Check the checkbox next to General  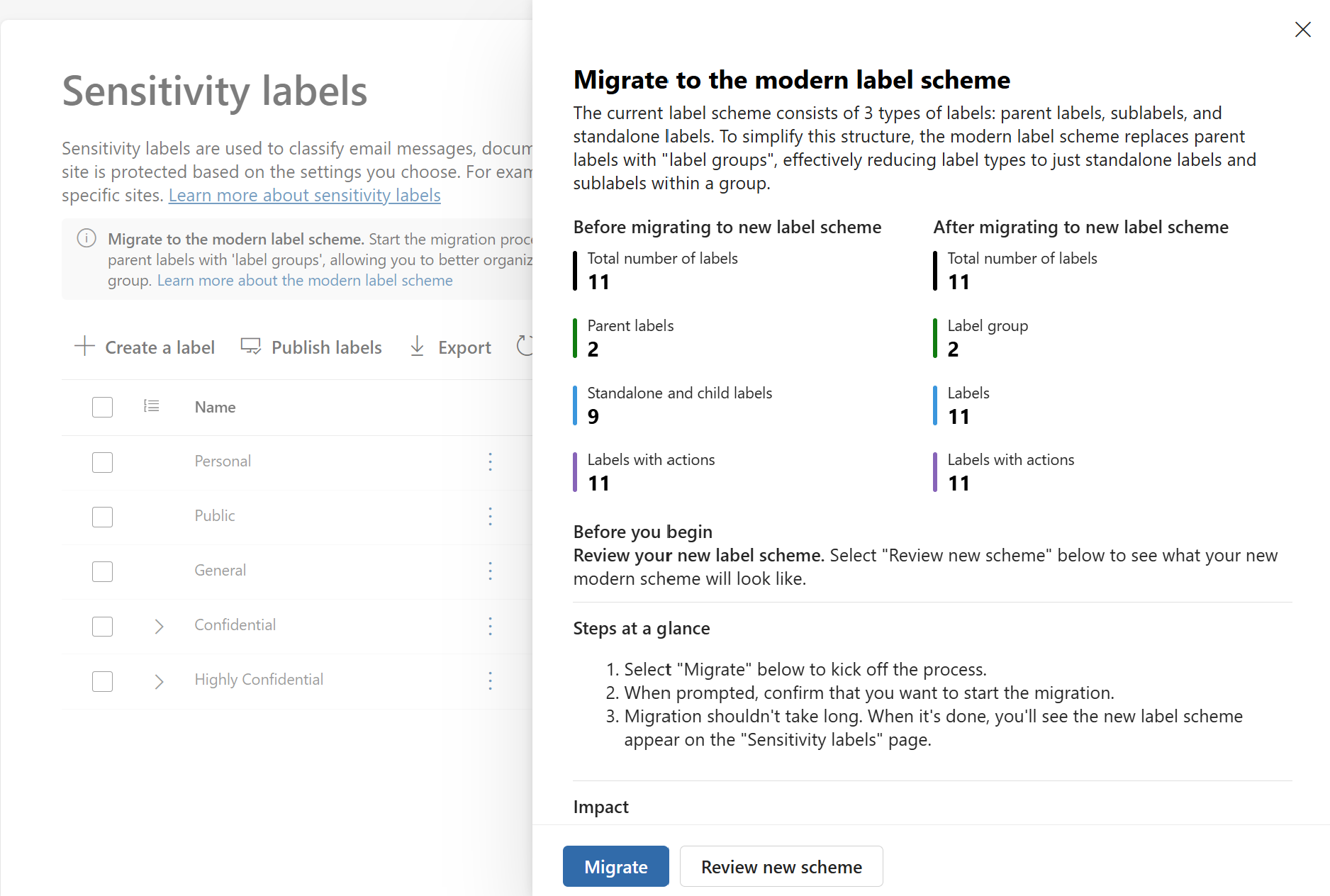click(102, 571)
